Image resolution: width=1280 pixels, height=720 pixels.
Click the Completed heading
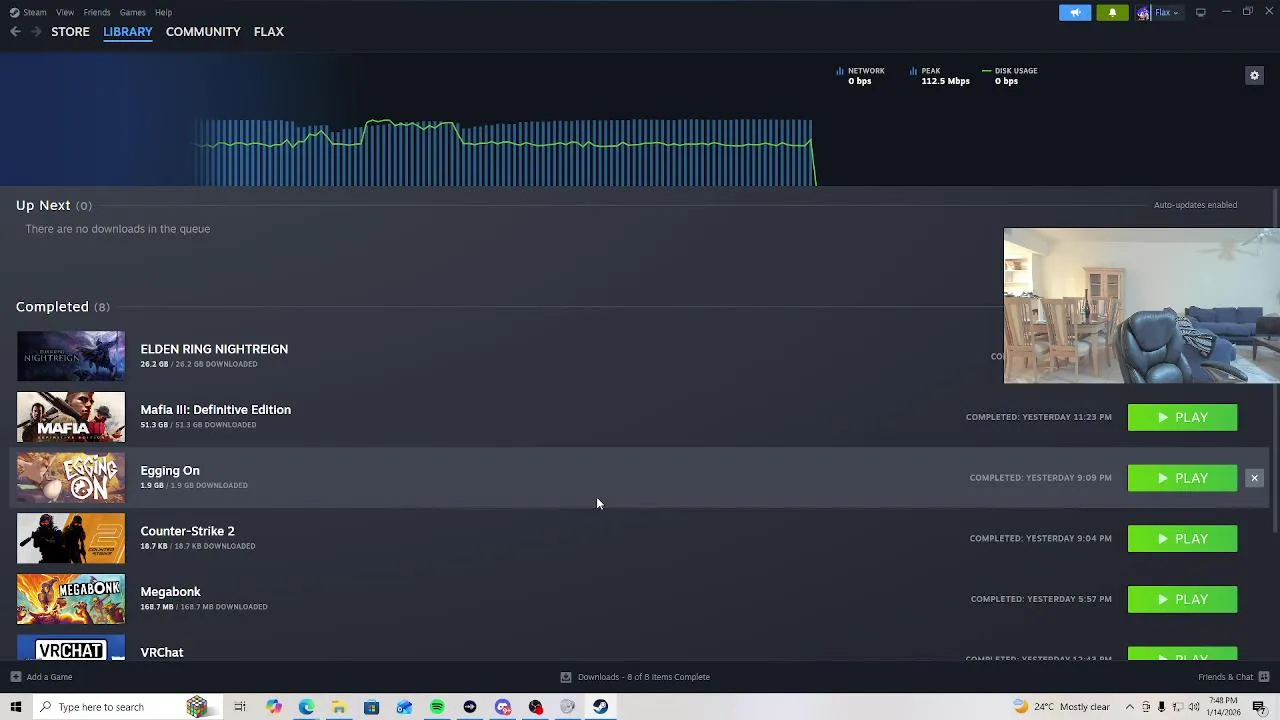pos(52,307)
